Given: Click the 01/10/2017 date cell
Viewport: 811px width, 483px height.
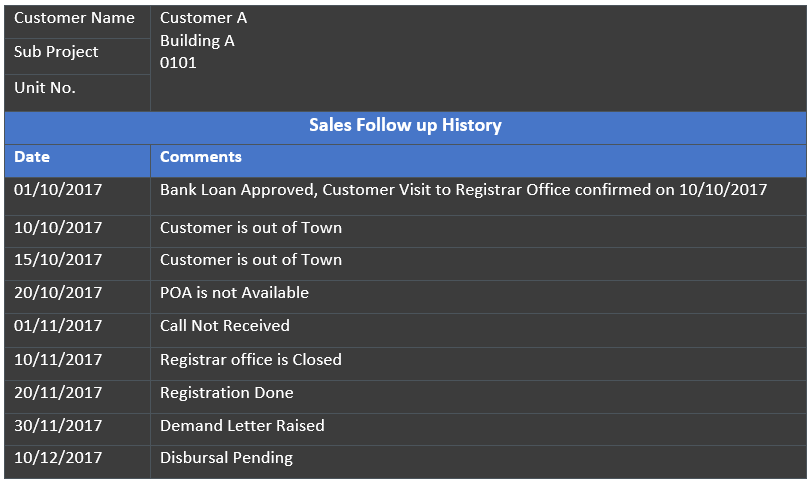Looking at the screenshot, I should pos(58,189).
